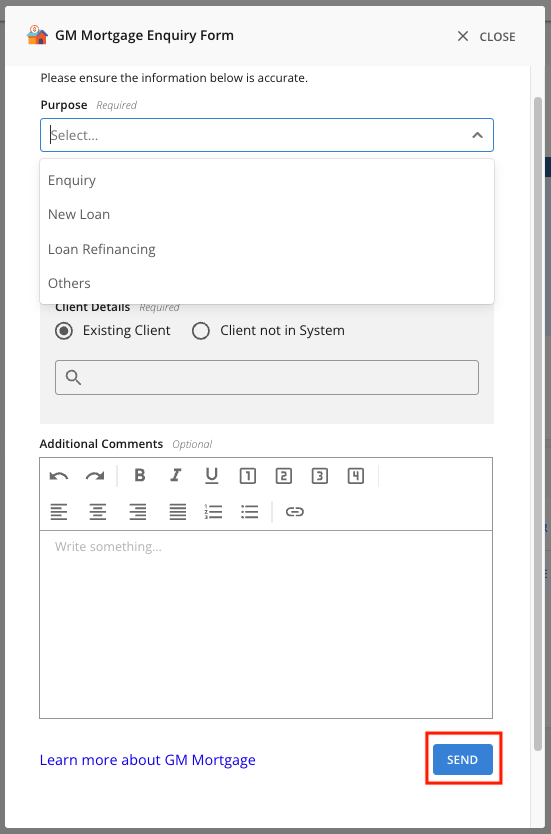This screenshot has width=551, height=834.
Task: Apply heading 2 style
Action: tap(283, 476)
